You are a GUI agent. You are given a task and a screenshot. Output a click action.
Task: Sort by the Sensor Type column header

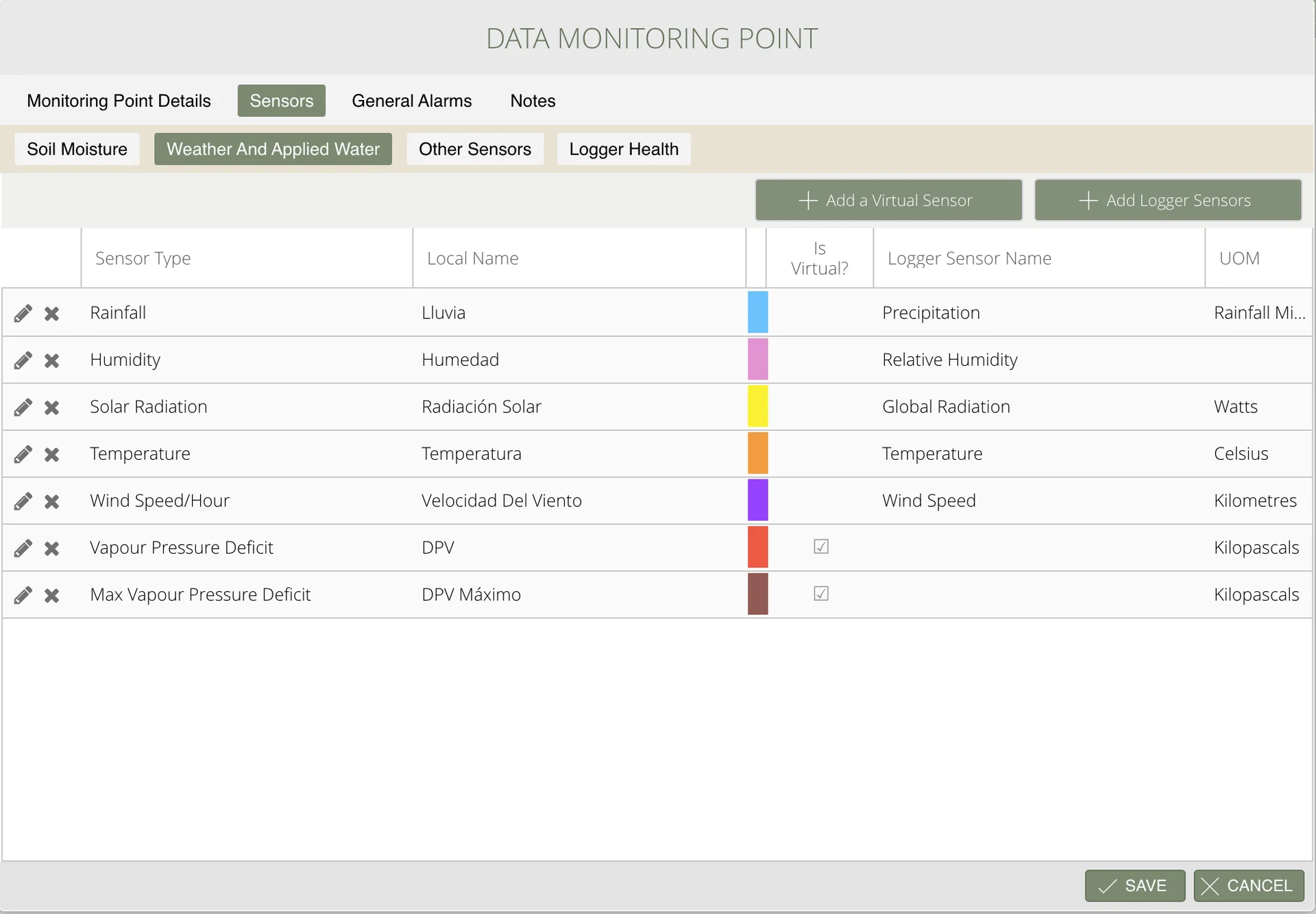[247, 258]
